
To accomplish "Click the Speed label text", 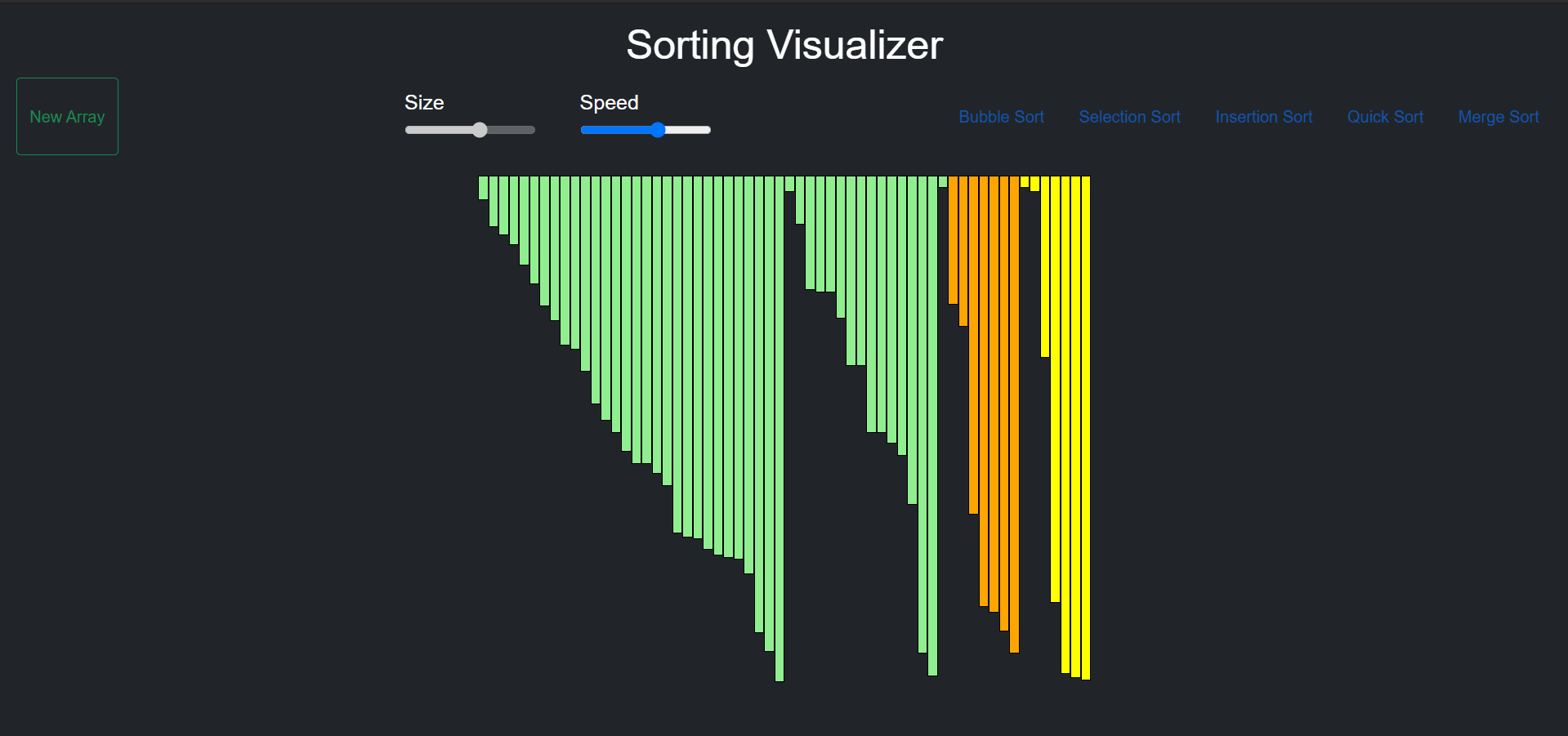I will tap(609, 103).
